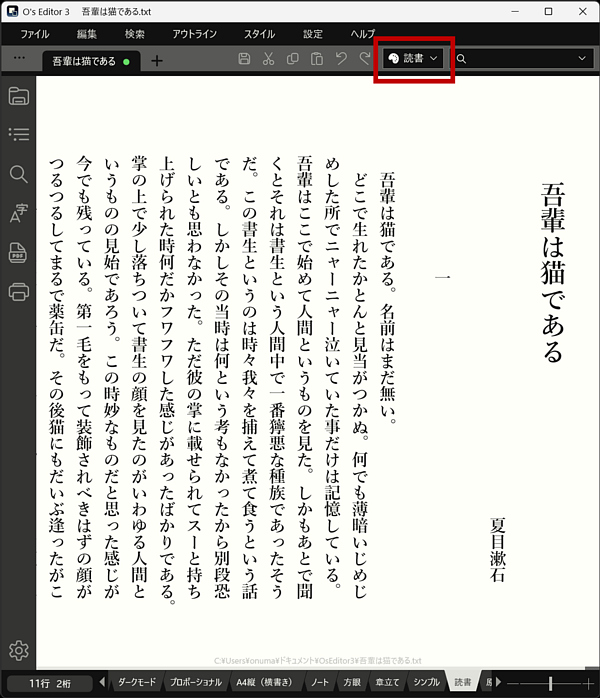600x698 pixels.
Task: Click the Print sidebar icon
Action: (19, 292)
